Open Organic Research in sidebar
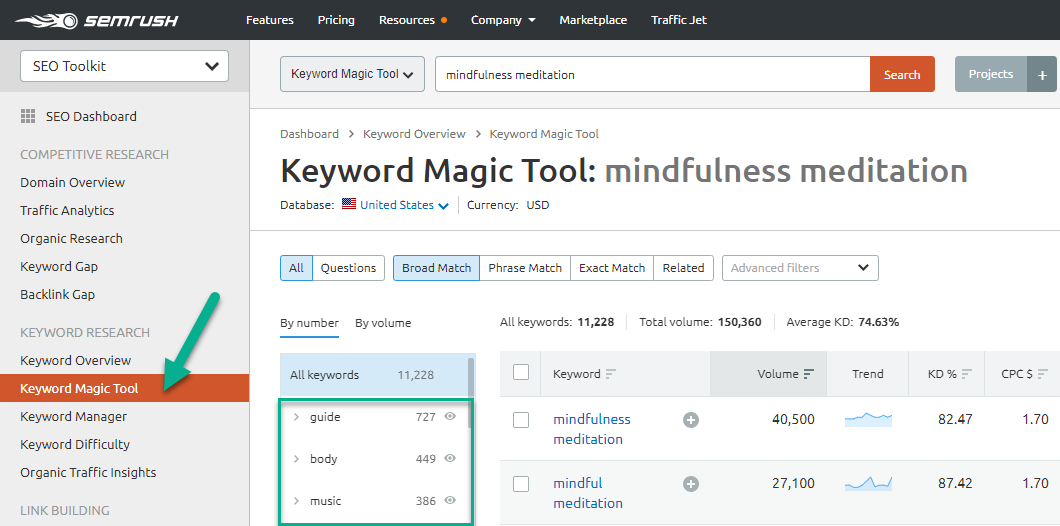Viewport: 1060px width, 526px height. 71,239
